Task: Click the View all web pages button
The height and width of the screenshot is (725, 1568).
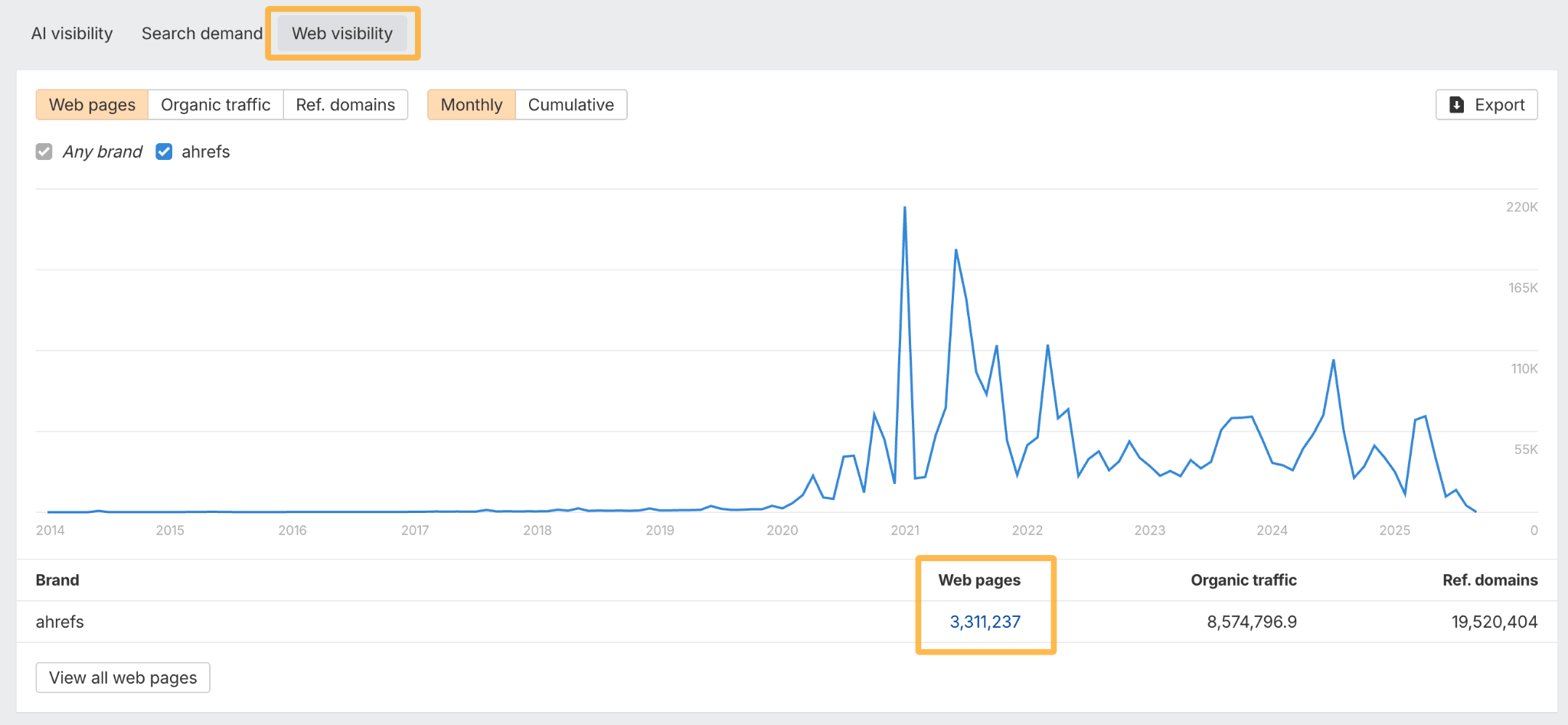Action: click(122, 677)
